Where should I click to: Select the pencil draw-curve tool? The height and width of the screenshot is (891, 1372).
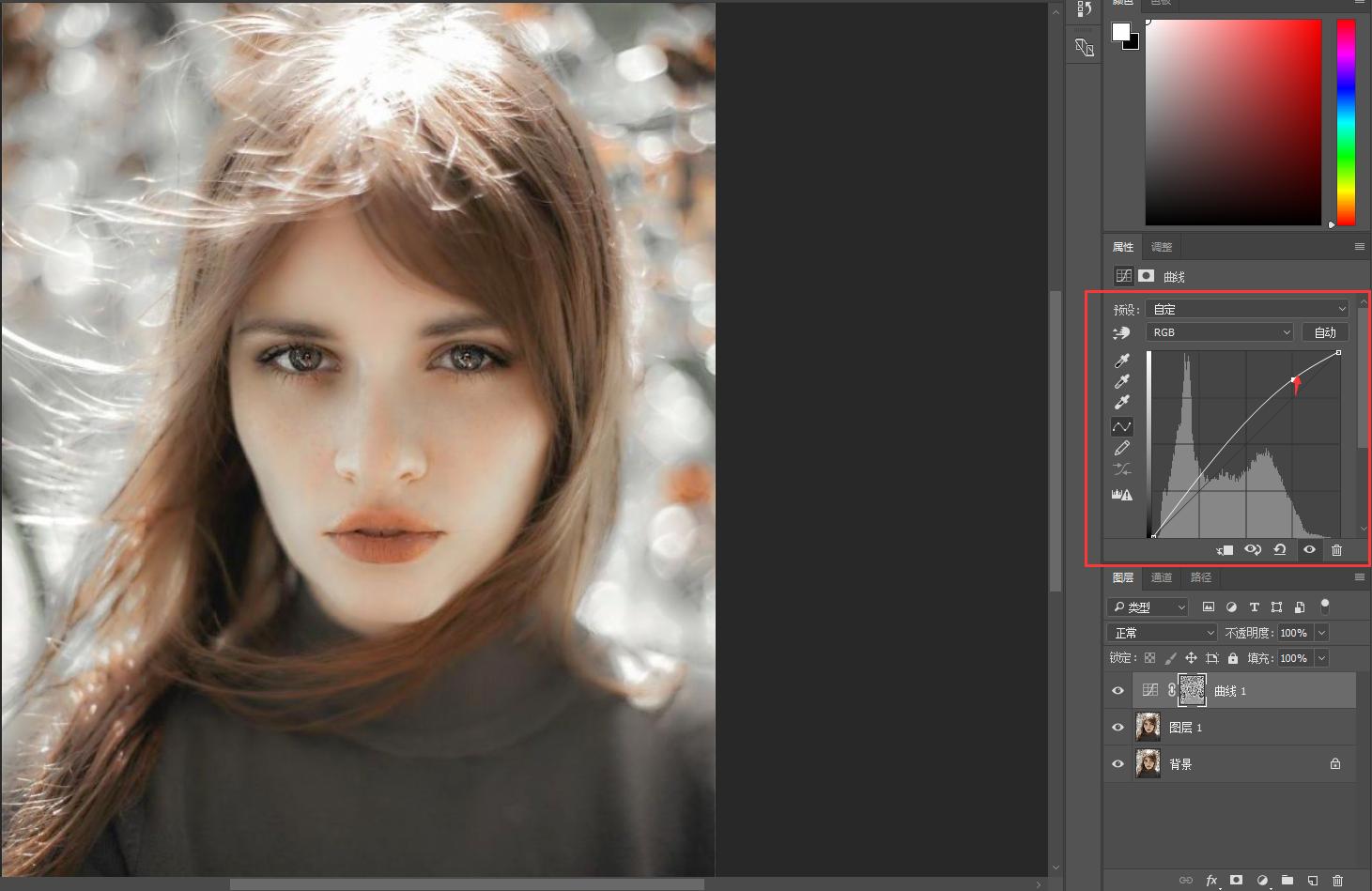(x=1121, y=449)
